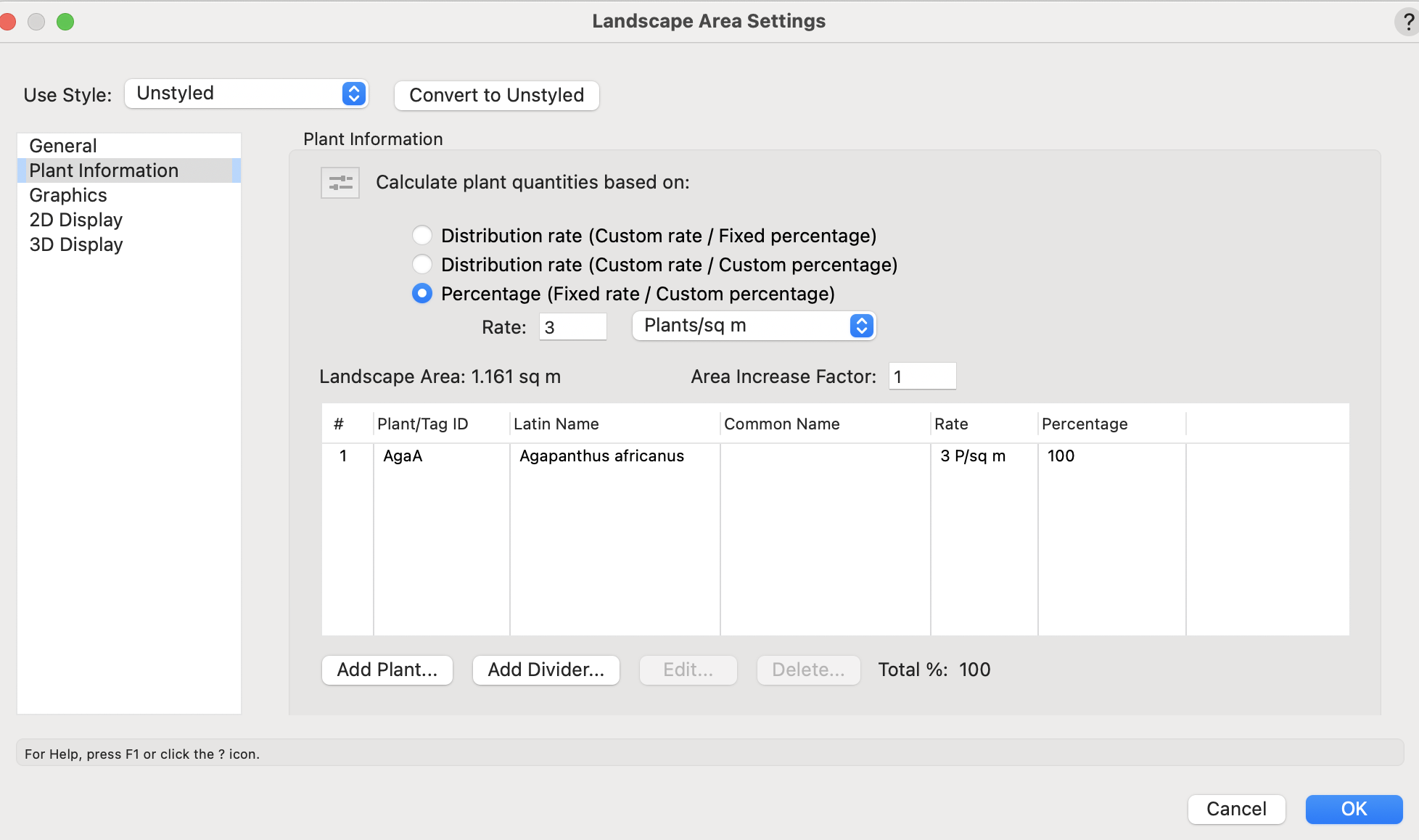Select Distribution rate Custom rate / Custom percentage
Screen dimensions: 1419x840
[421, 265]
